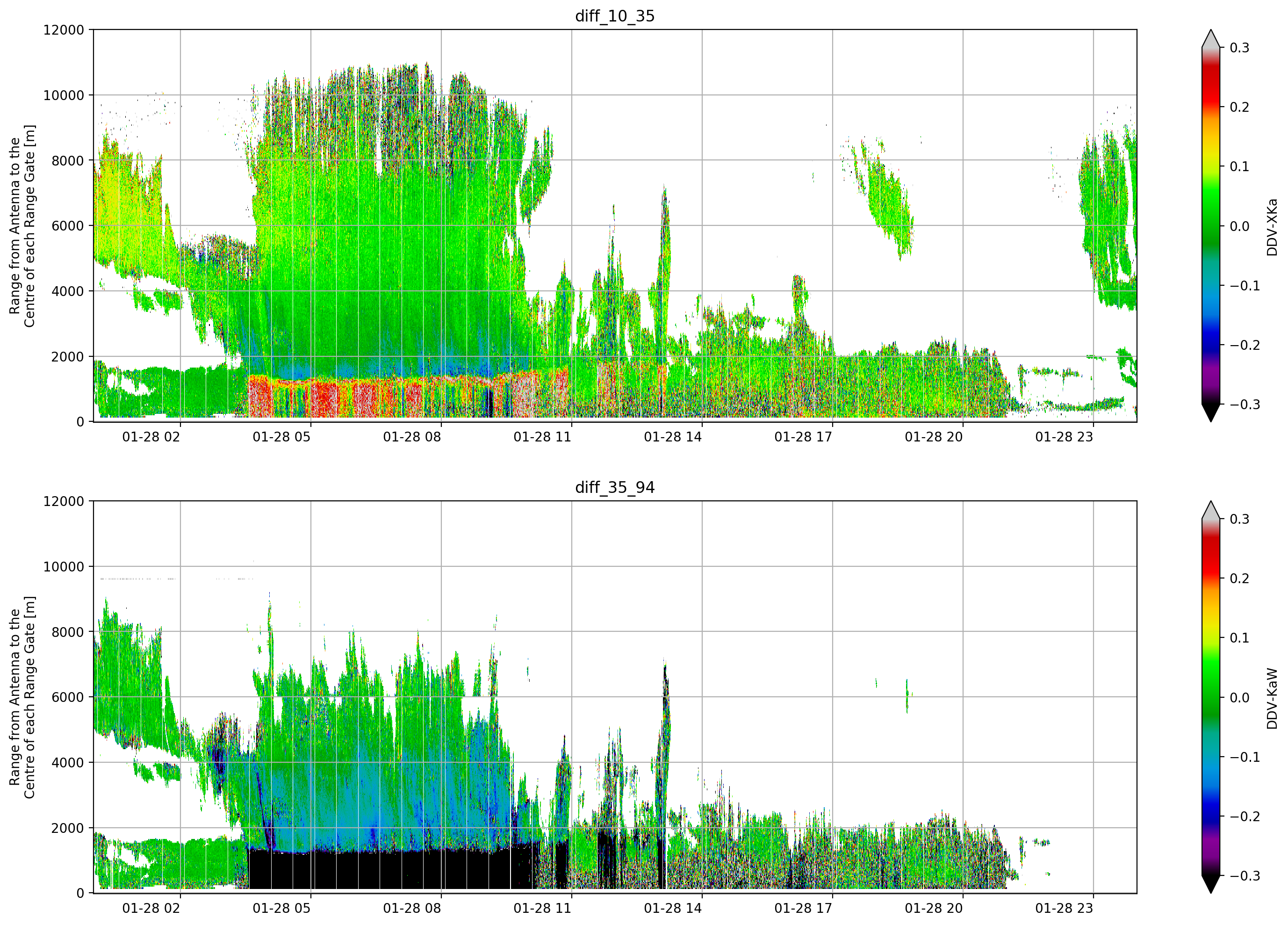Click gray upper extension arrow of DDV-KaW colorbar
1288x925 pixels.
click(x=1211, y=511)
